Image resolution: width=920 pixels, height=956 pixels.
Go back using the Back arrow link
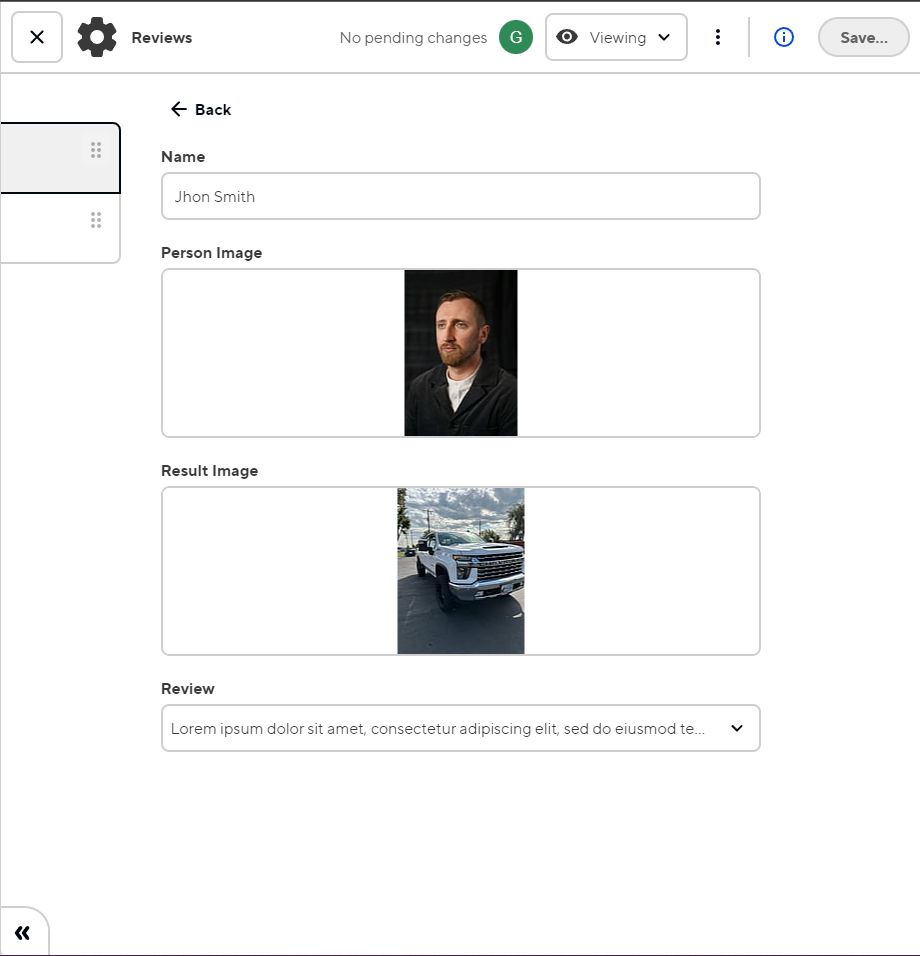(201, 109)
